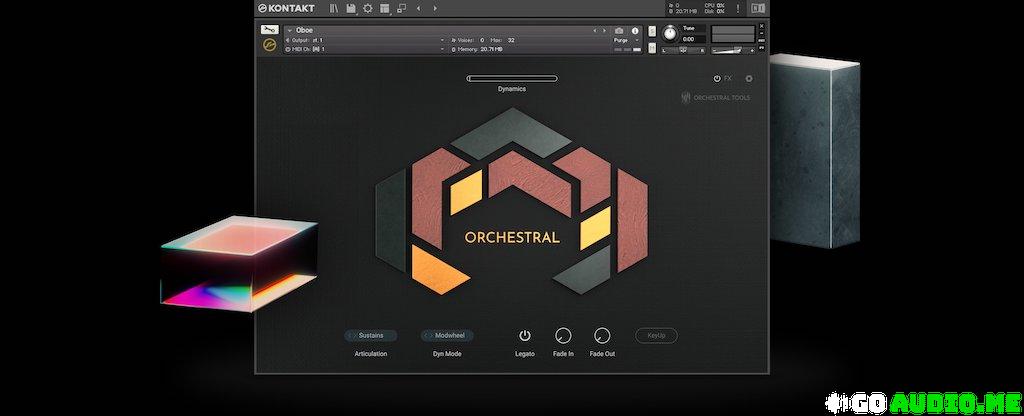Open the rack view layout icon

pyautogui.click(x=385, y=8)
